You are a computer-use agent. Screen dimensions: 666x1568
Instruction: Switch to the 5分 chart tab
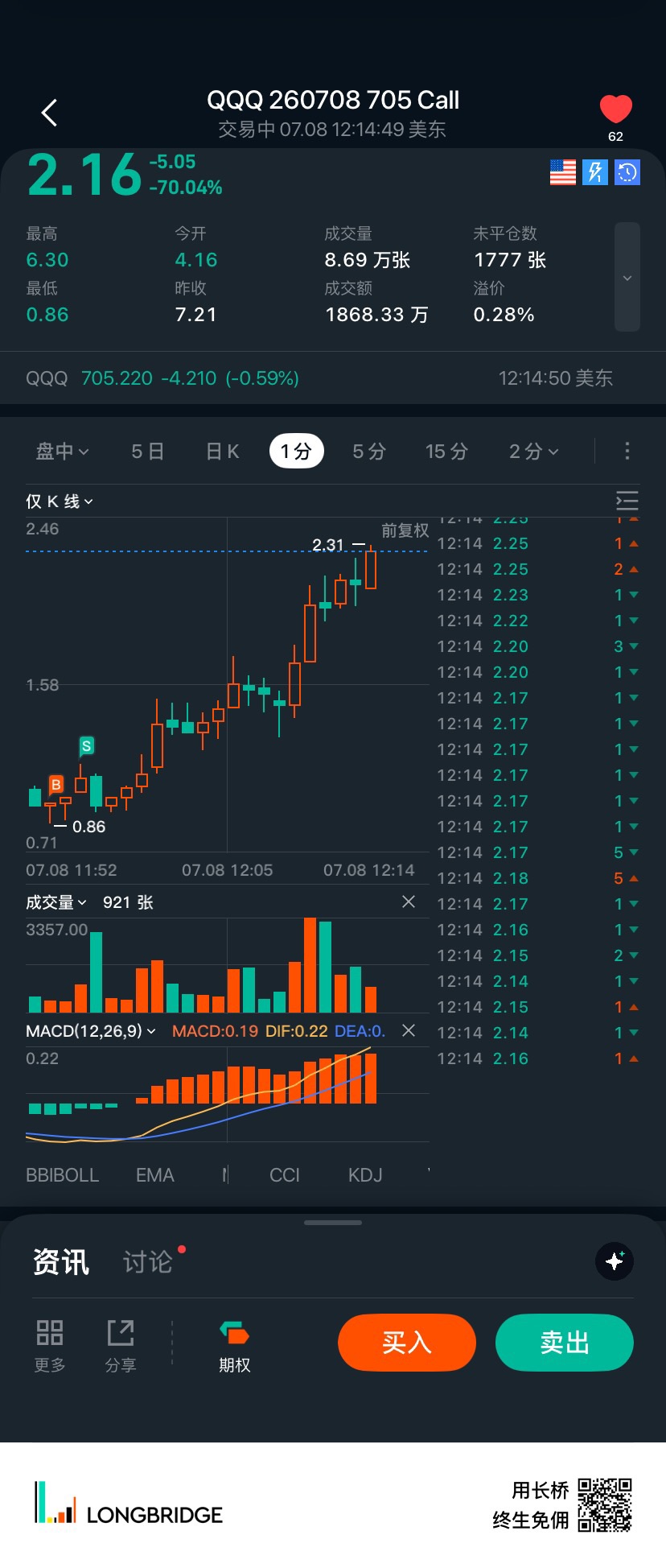pyautogui.click(x=369, y=452)
